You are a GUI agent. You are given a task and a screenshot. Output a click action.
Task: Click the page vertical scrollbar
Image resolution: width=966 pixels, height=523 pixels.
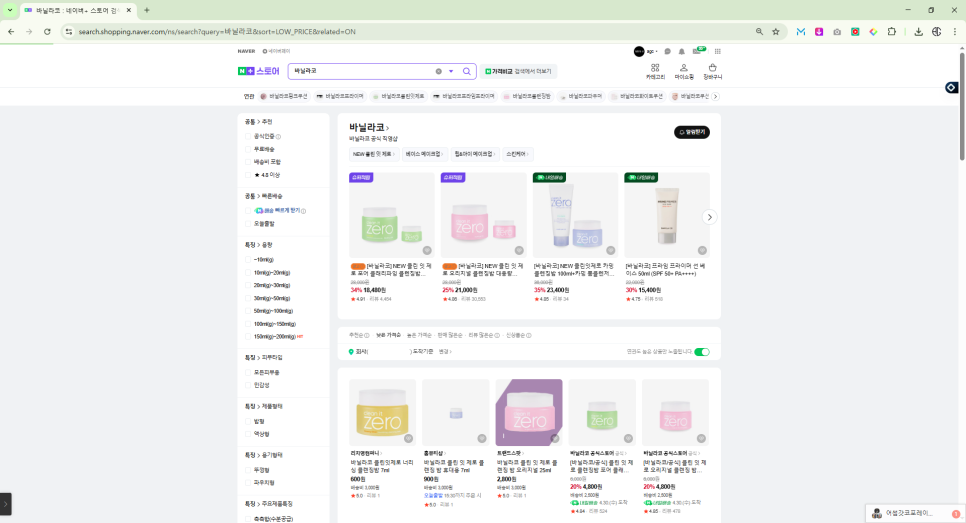click(962, 105)
